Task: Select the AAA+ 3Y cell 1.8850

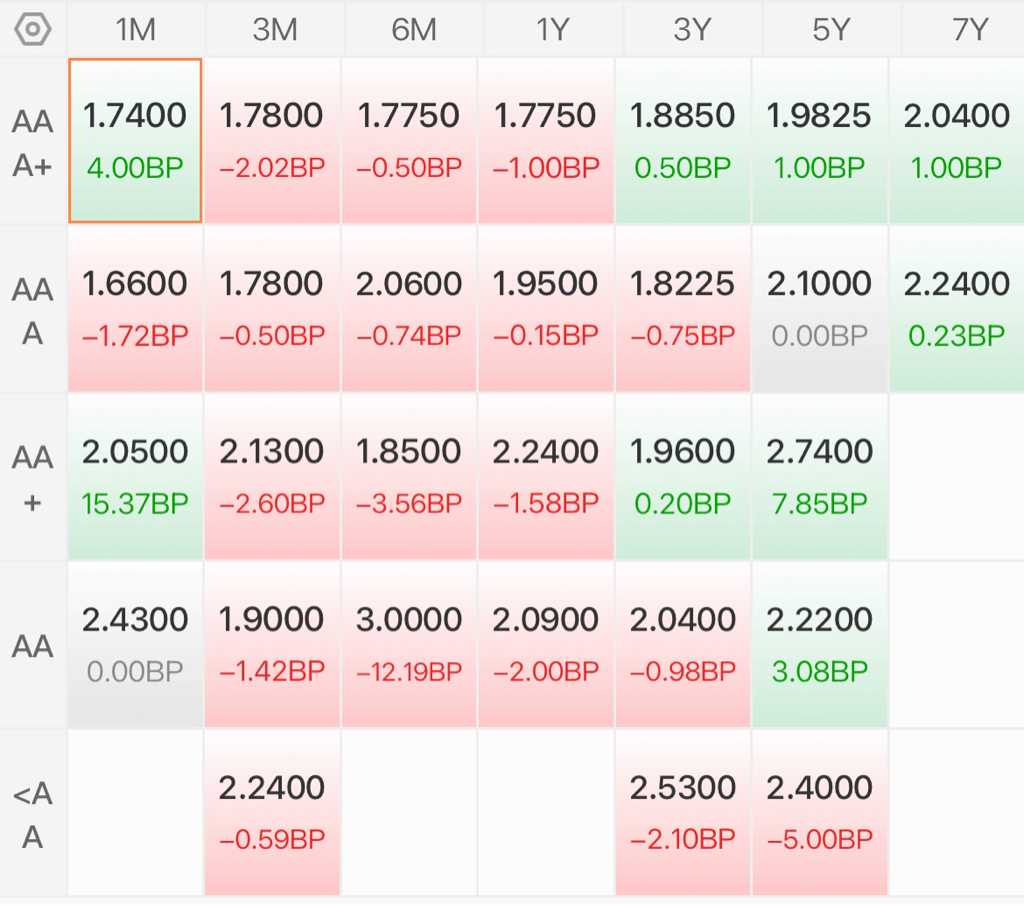Action: pyautogui.click(x=682, y=140)
